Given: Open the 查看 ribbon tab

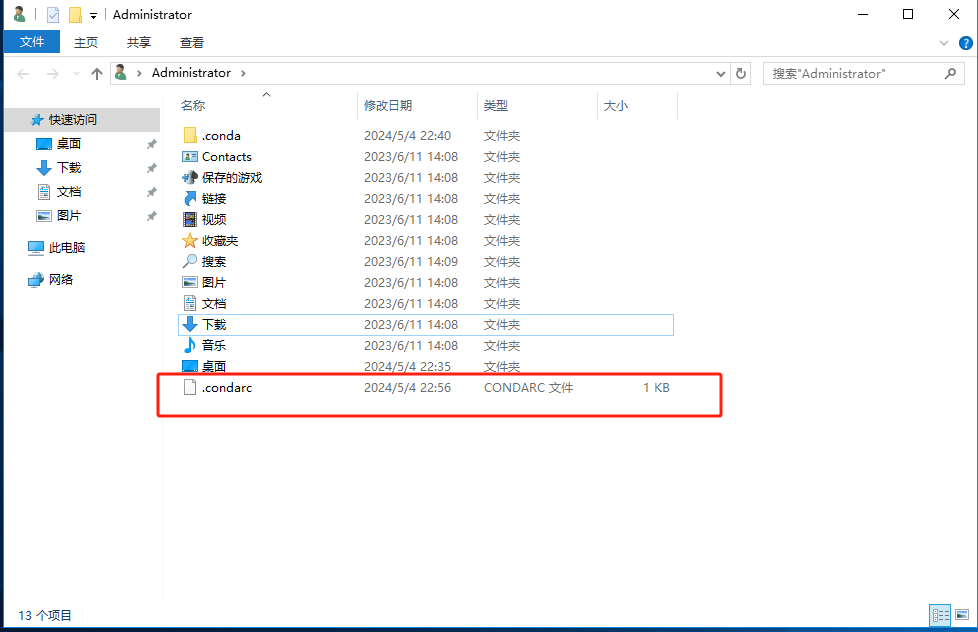Looking at the screenshot, I should (191, 42).
